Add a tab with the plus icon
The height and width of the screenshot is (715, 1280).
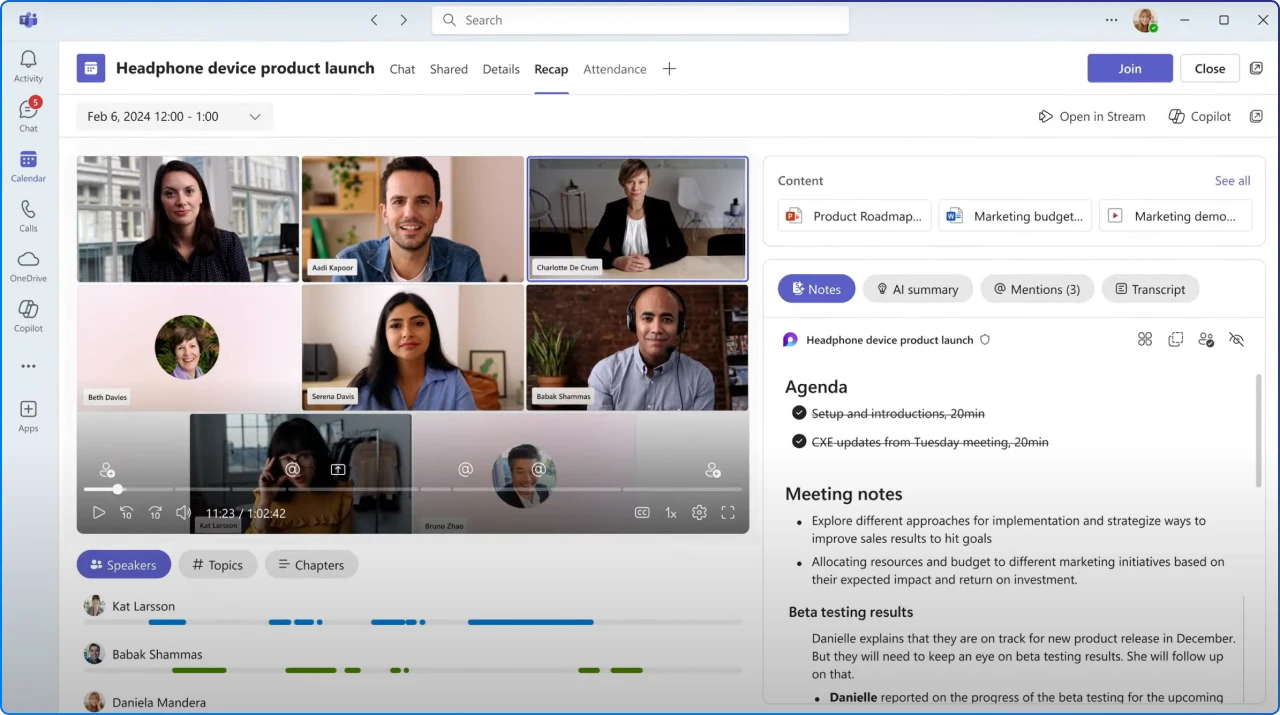point(669,69)
